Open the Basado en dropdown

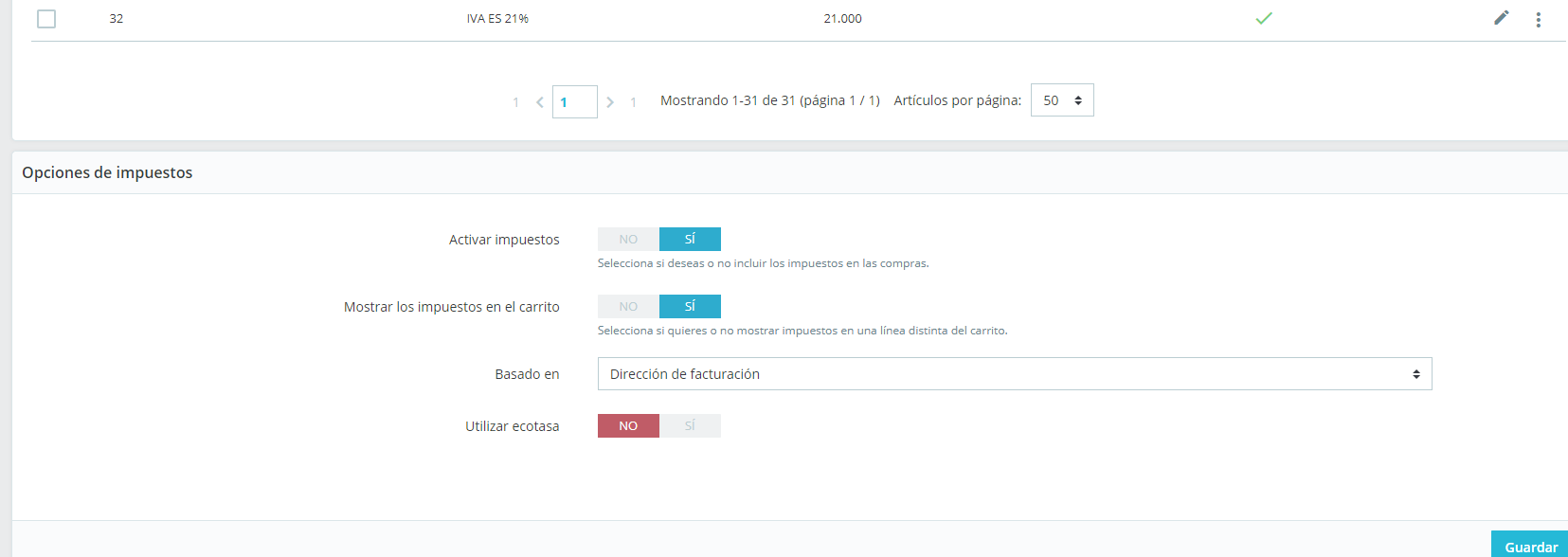tap(1015, 374)
